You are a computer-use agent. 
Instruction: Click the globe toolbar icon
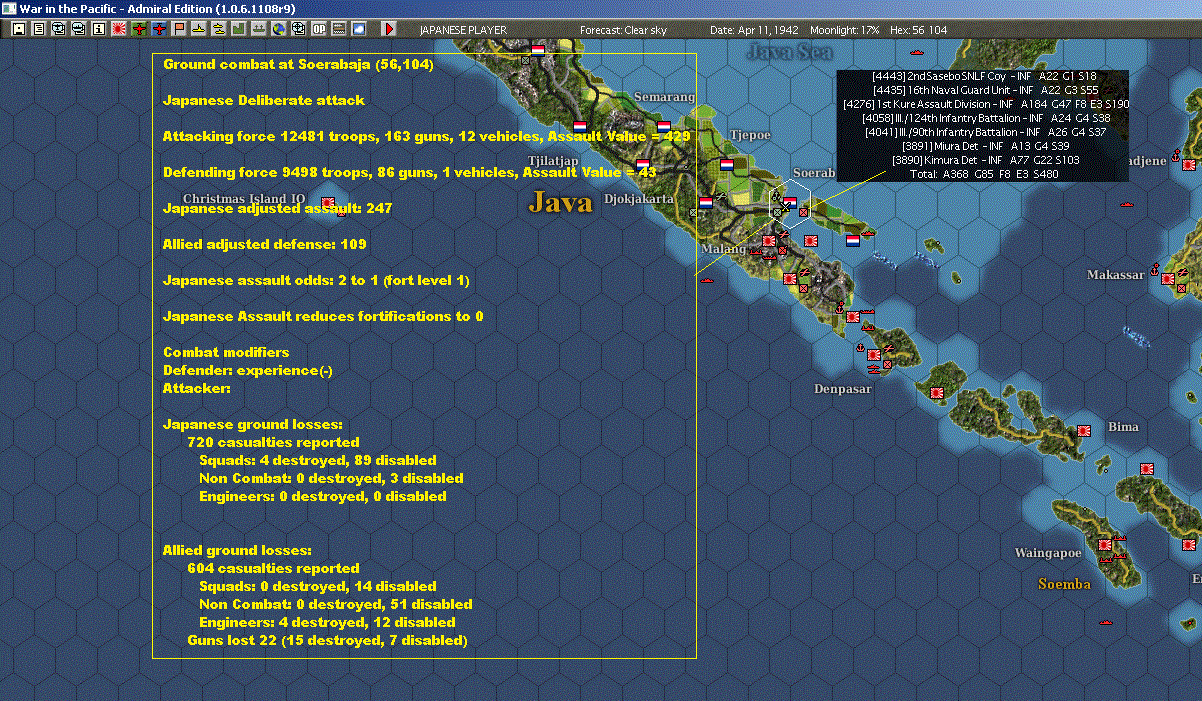click(279, 29)
